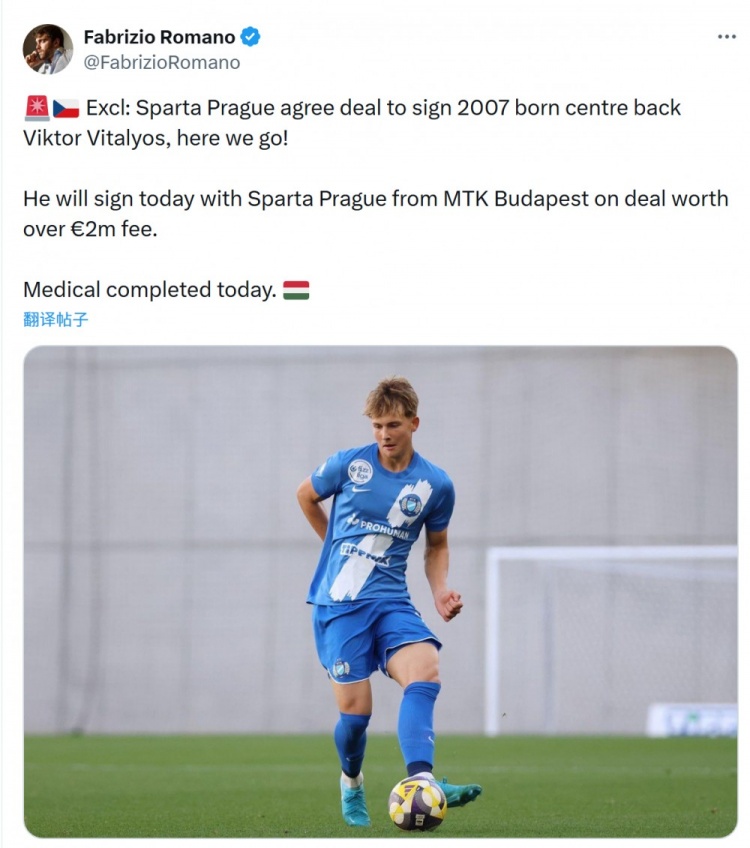Click the player's teal boot on the ball
The image size is (750, 848).
(458, 791)
